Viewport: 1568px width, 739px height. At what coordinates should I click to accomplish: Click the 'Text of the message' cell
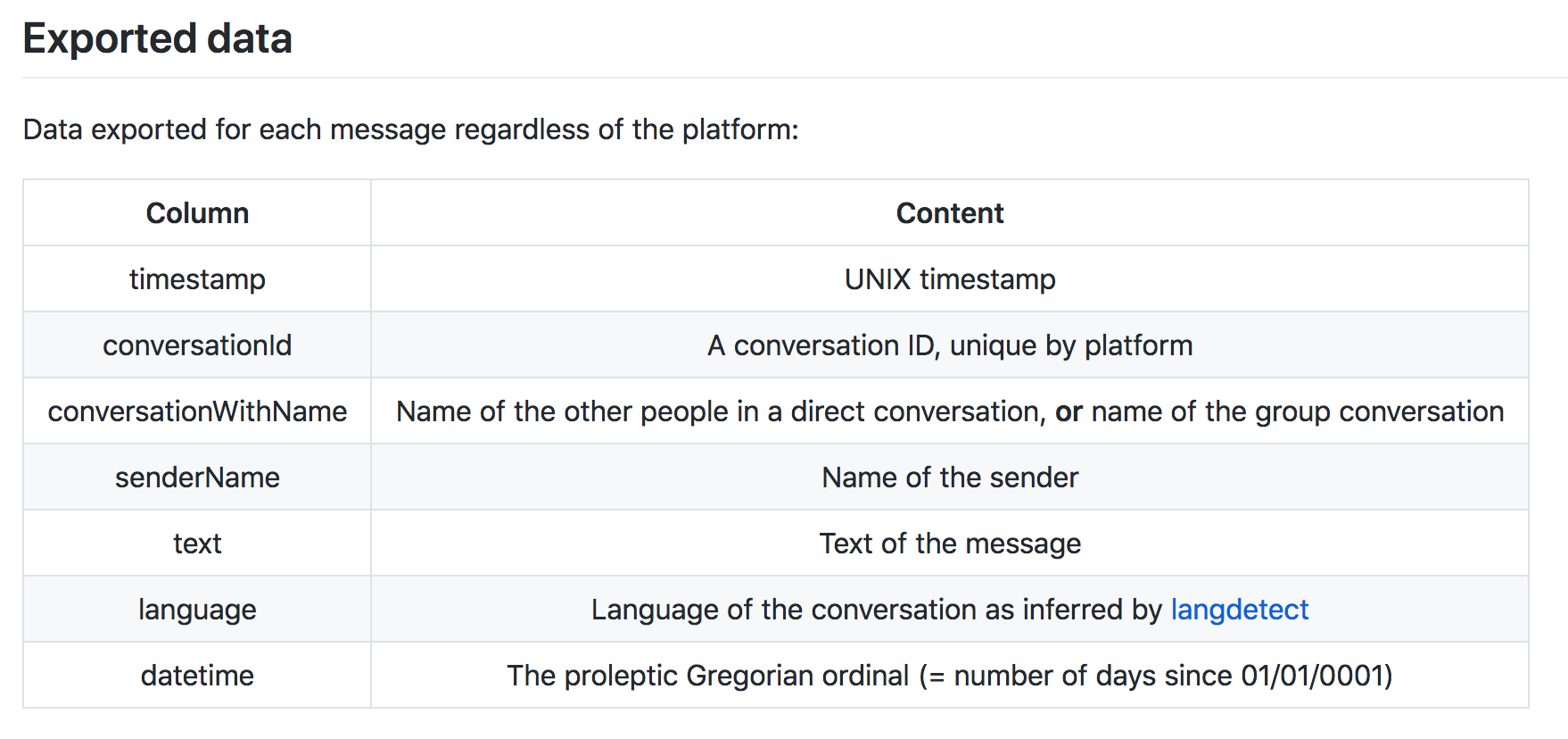point(949,544)
